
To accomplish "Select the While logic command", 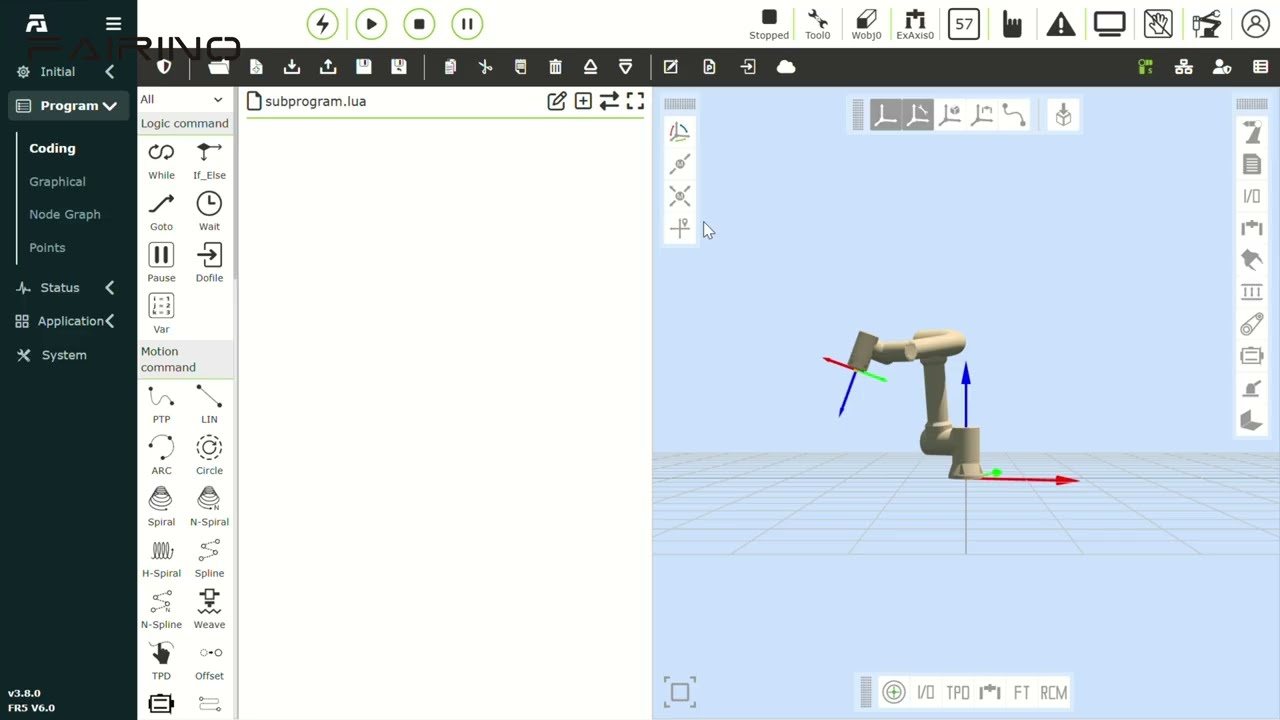I will (161, 160).
